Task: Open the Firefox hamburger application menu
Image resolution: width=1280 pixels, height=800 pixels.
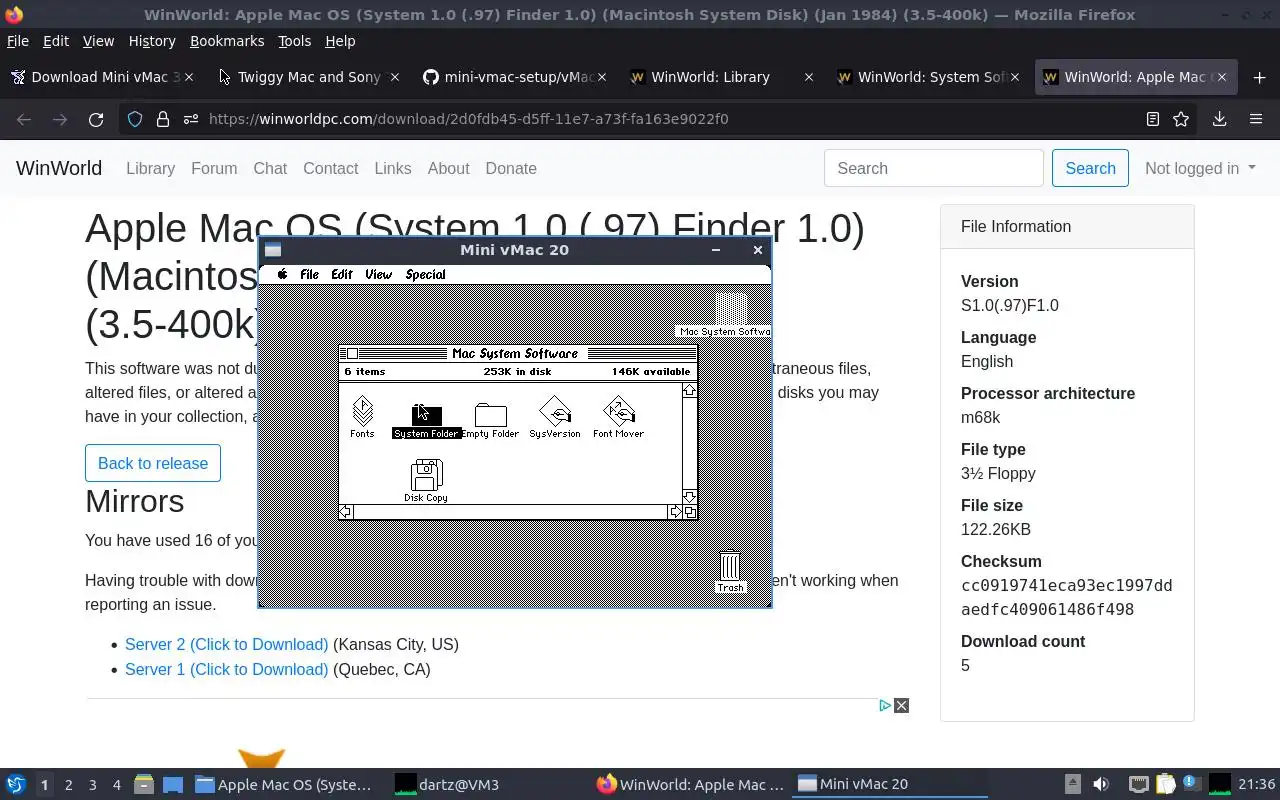Action: coord(1256,119)
